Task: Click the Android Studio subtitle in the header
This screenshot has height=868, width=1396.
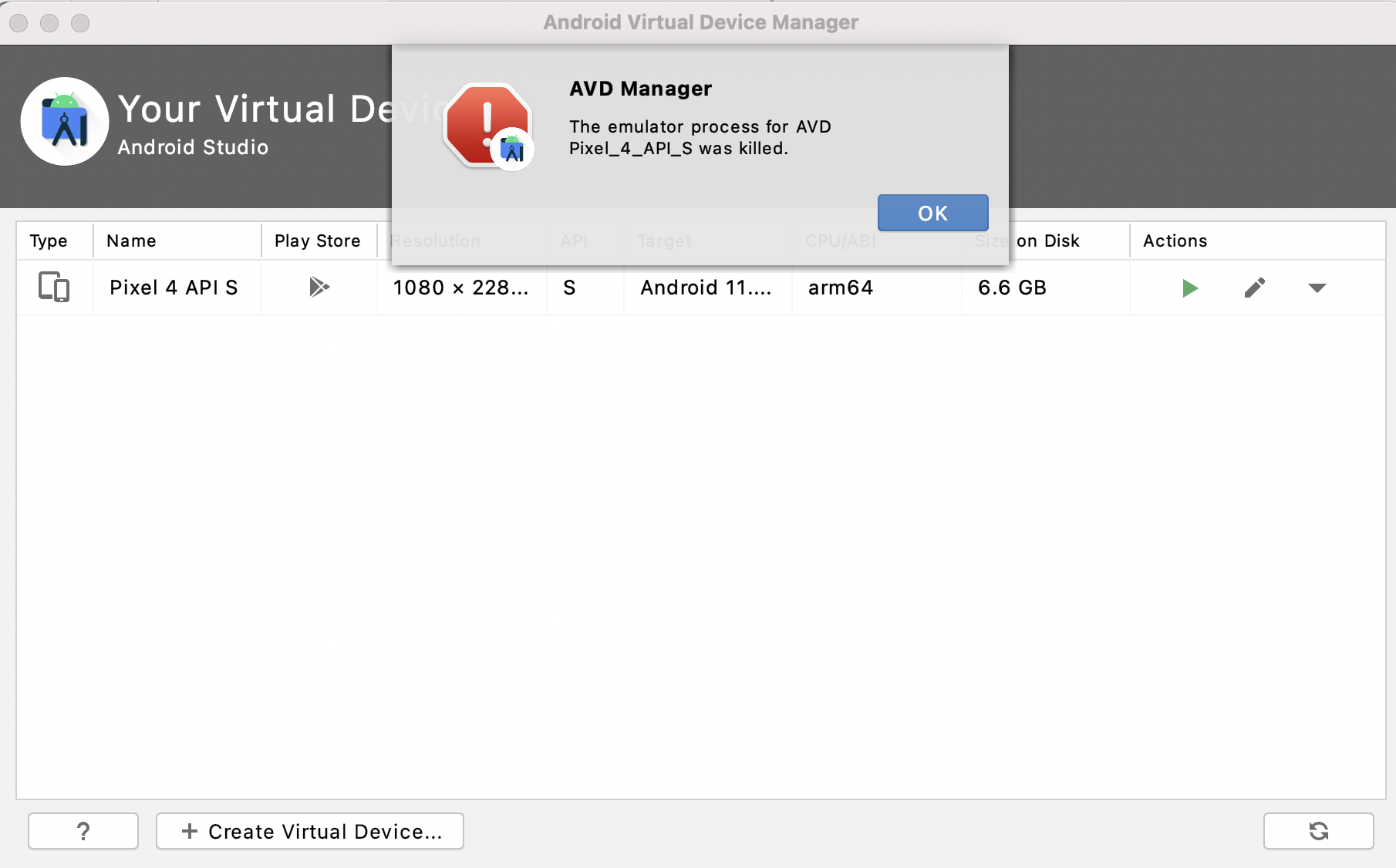Action: [193, 147]
